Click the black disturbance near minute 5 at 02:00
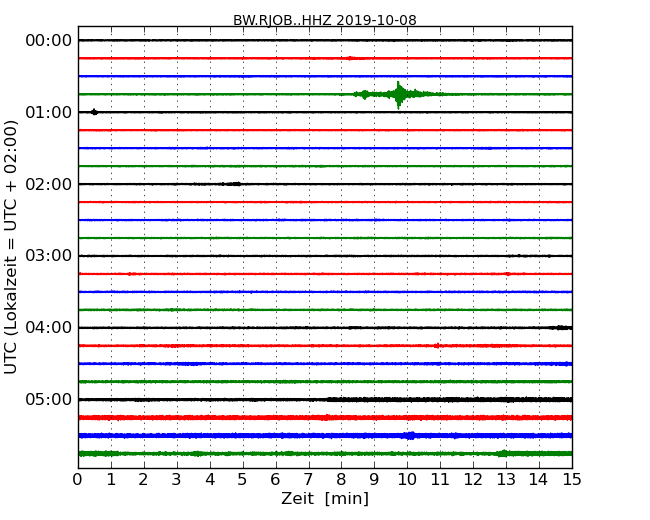 230,184
